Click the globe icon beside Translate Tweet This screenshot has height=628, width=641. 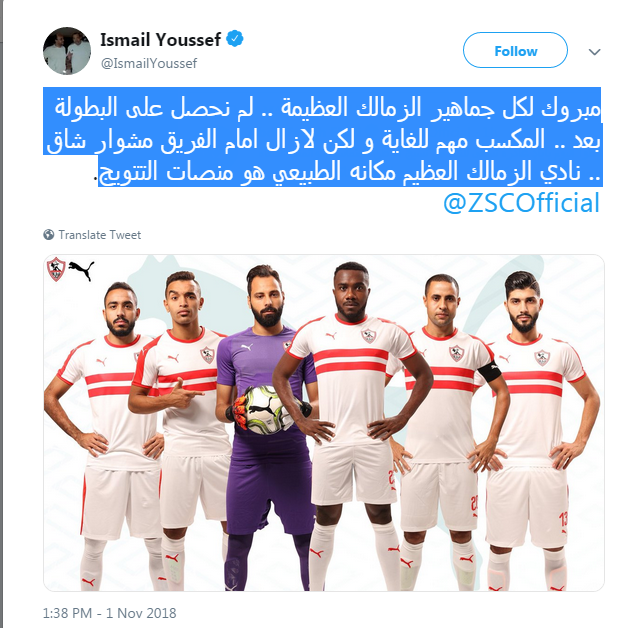[x=49, y=235]
